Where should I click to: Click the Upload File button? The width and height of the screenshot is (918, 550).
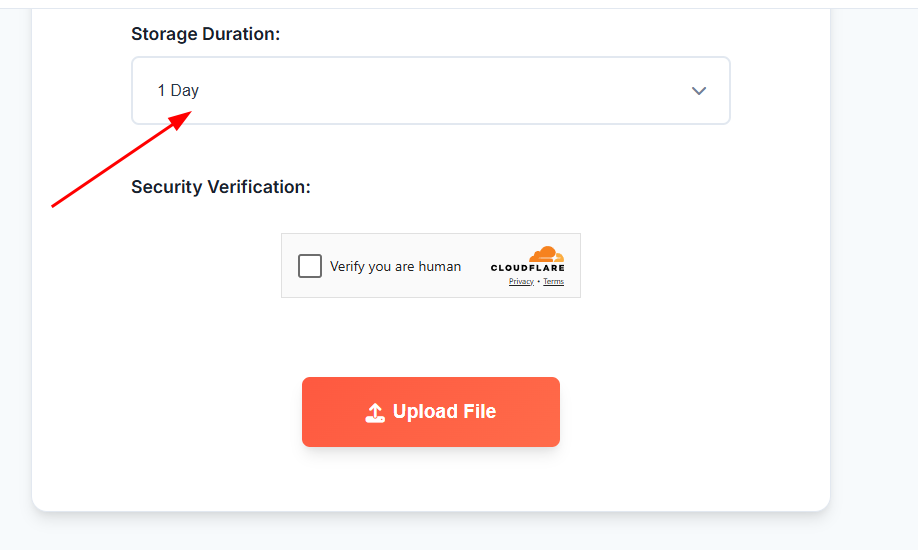pyautogui.click(x=431, y=412)
